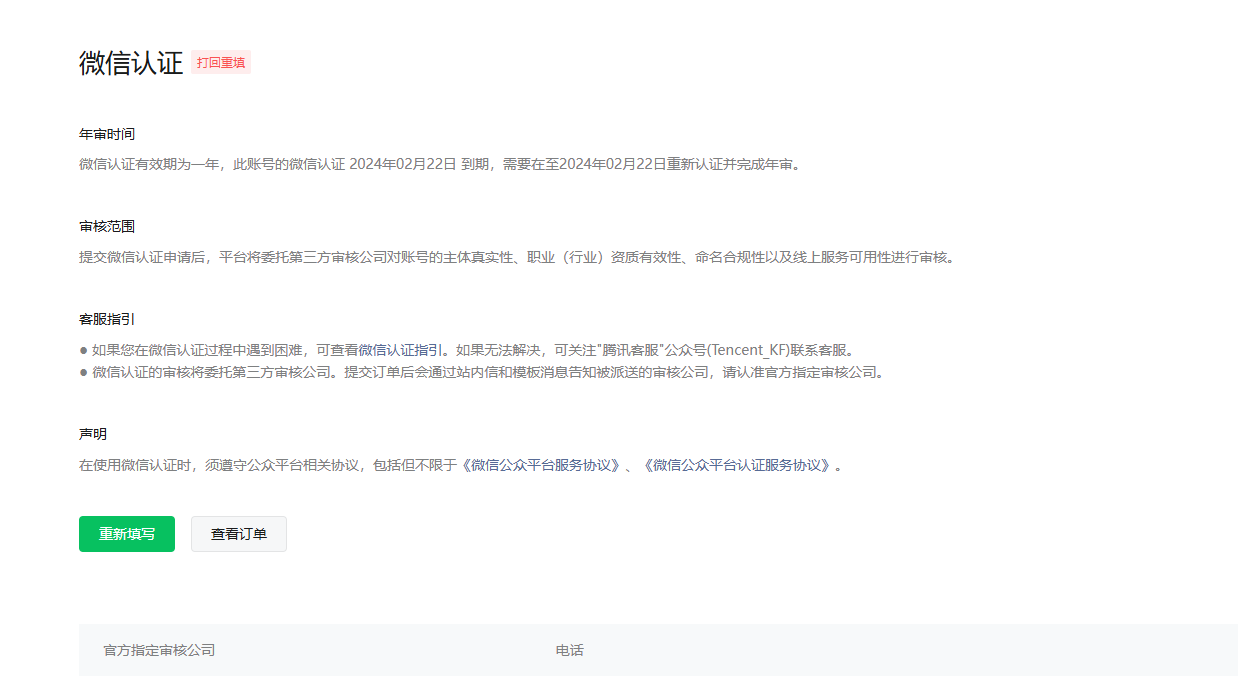Select the 微信认证 page title
Screen dimensions: 1238x676
[x=131, y=62]
